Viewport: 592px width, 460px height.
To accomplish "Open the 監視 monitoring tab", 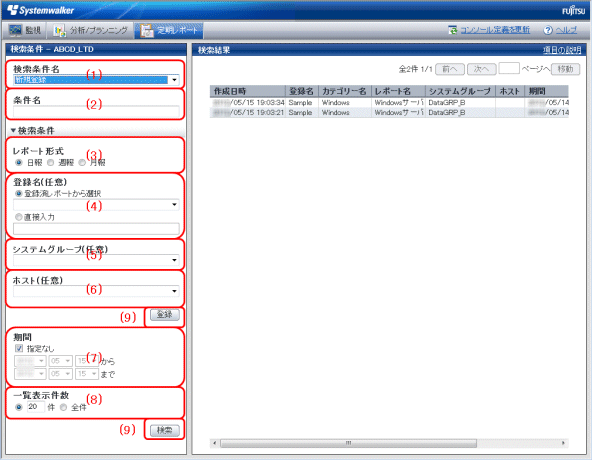I will (25, 31).
